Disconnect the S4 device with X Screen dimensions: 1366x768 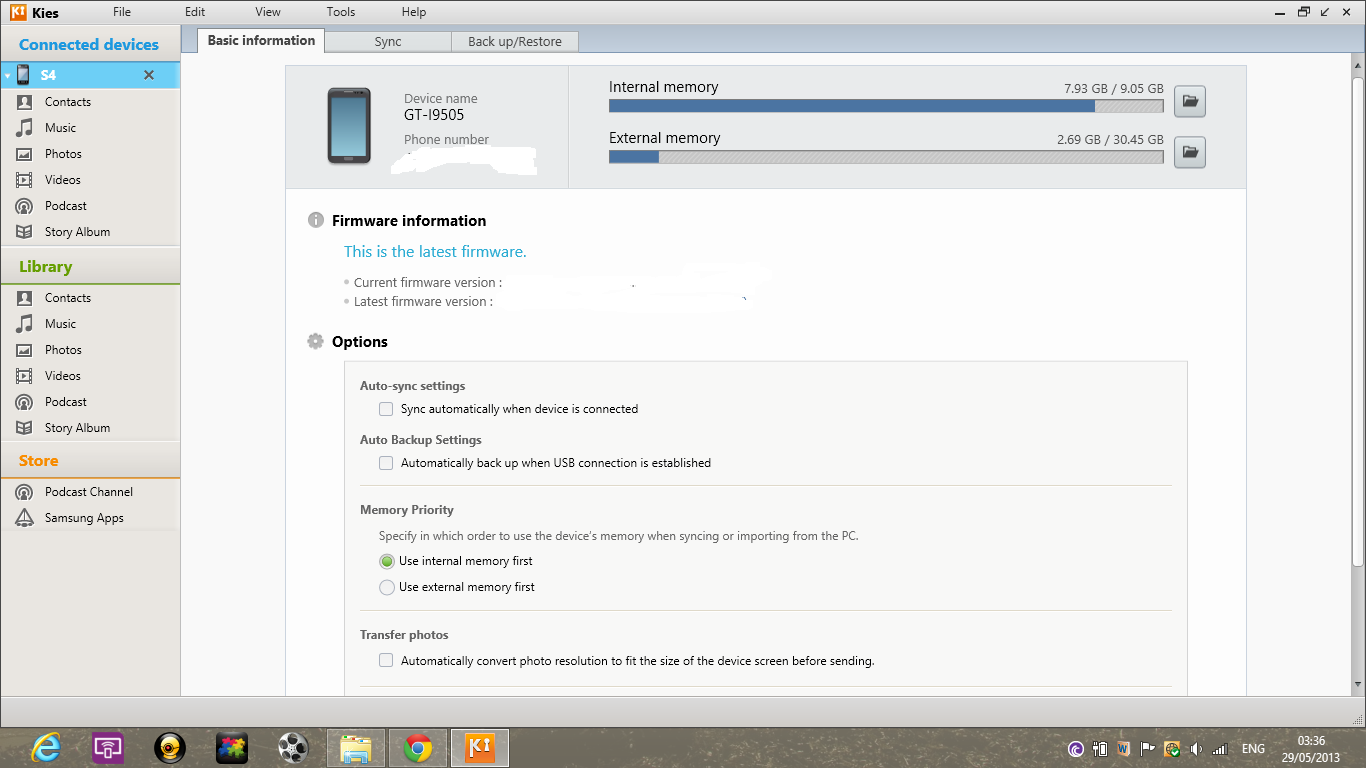point(149,75)
